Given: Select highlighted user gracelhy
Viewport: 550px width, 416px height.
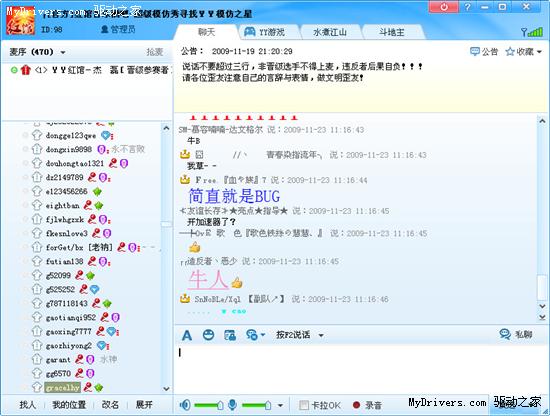Looking at the screenshot, I should [62, 388].
